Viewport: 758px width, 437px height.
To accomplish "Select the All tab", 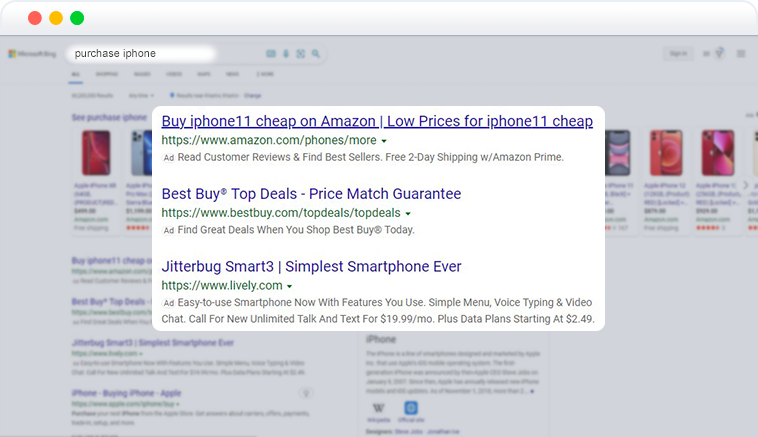I will click(x=75, y=74).
